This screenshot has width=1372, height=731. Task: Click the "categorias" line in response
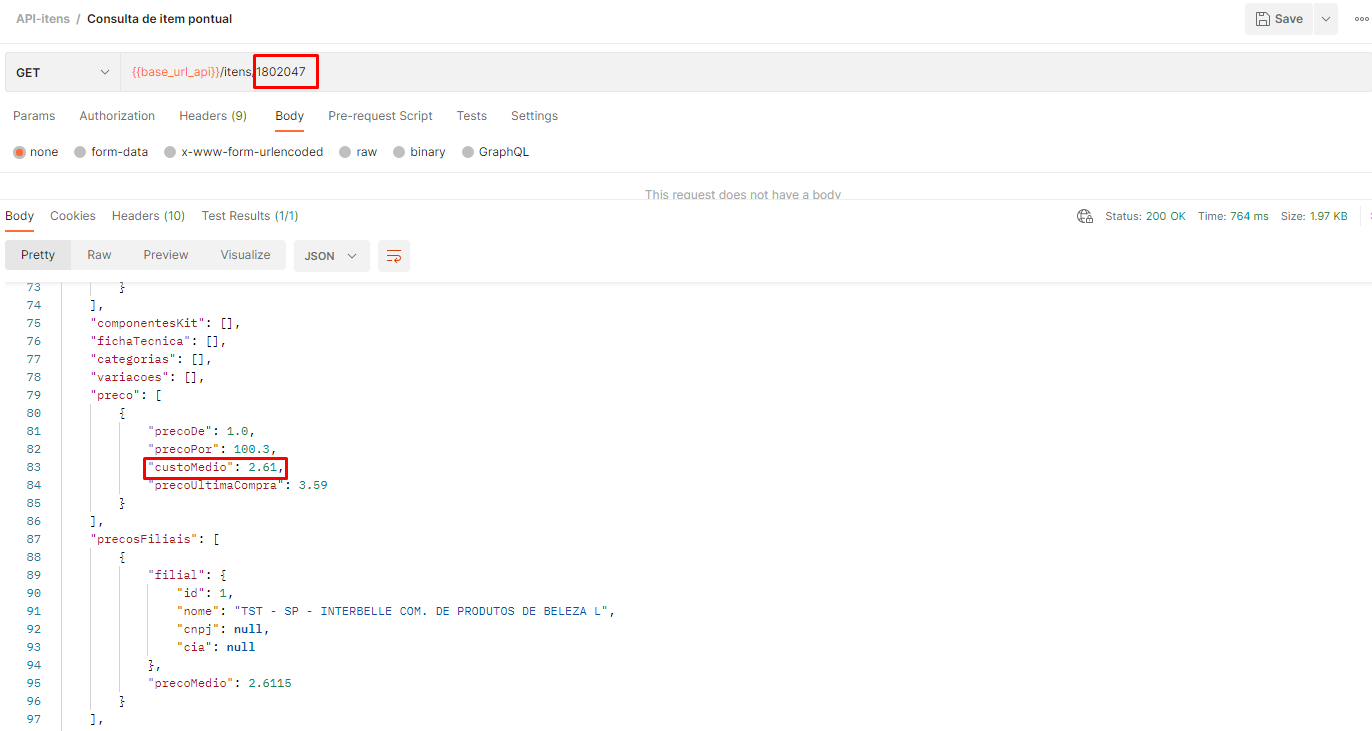150,359
